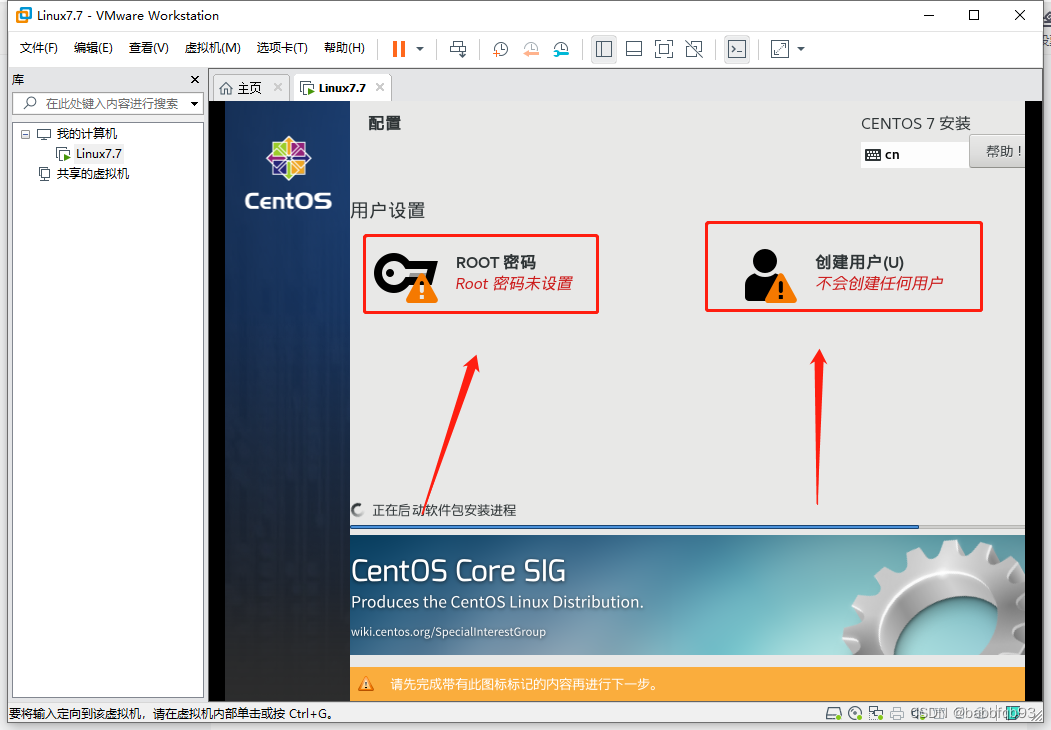Open the 文件(F) menu

(39, 48)
